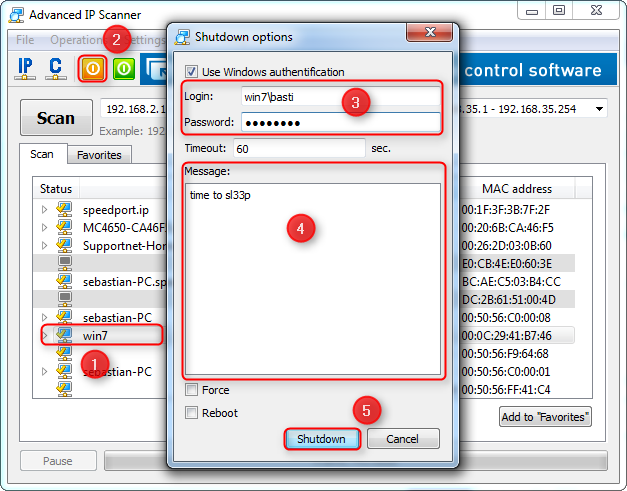
Task: Click win7 computer icon
Action: [64, 335]
